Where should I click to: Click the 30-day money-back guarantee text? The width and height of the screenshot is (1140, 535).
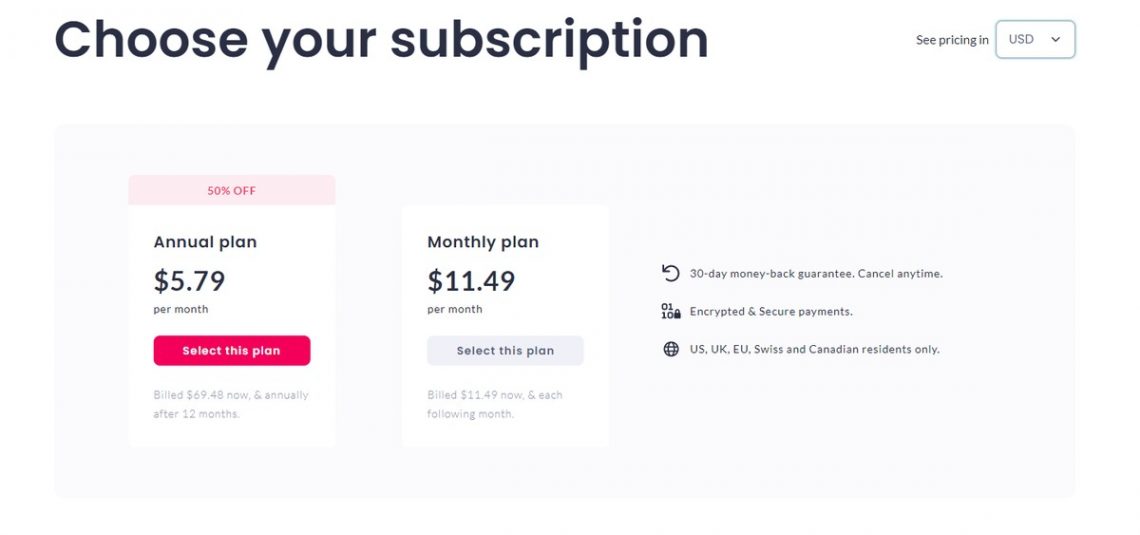coord(816,273)
